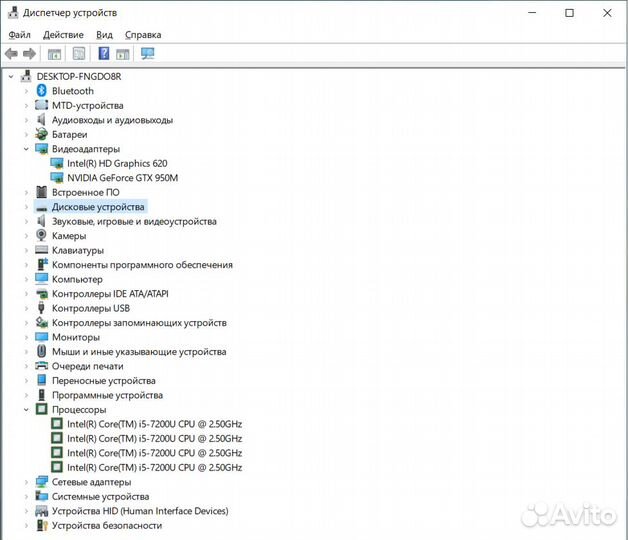This screenshot has width=628, height=540.
Task: Click the Сетевые адаптеры network icon
Action: pyautogui.click(x=41, y=482)
